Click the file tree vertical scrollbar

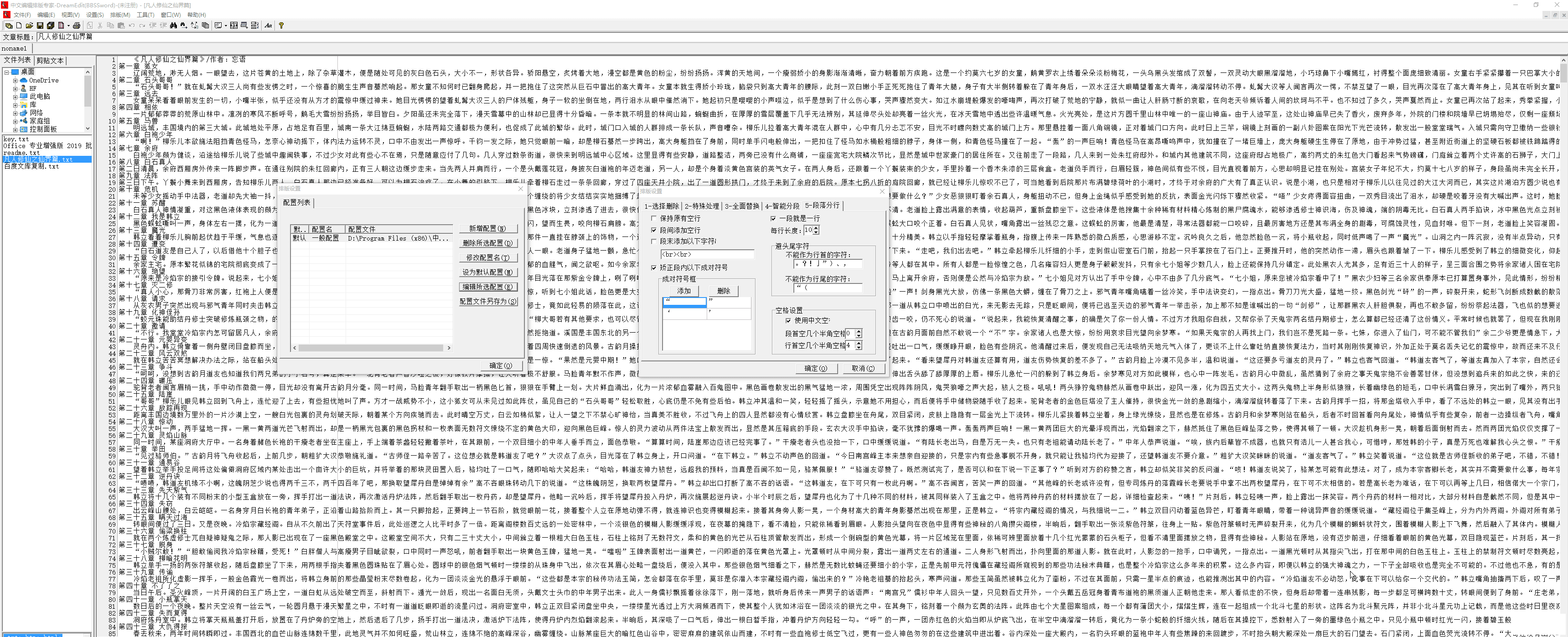88,100
